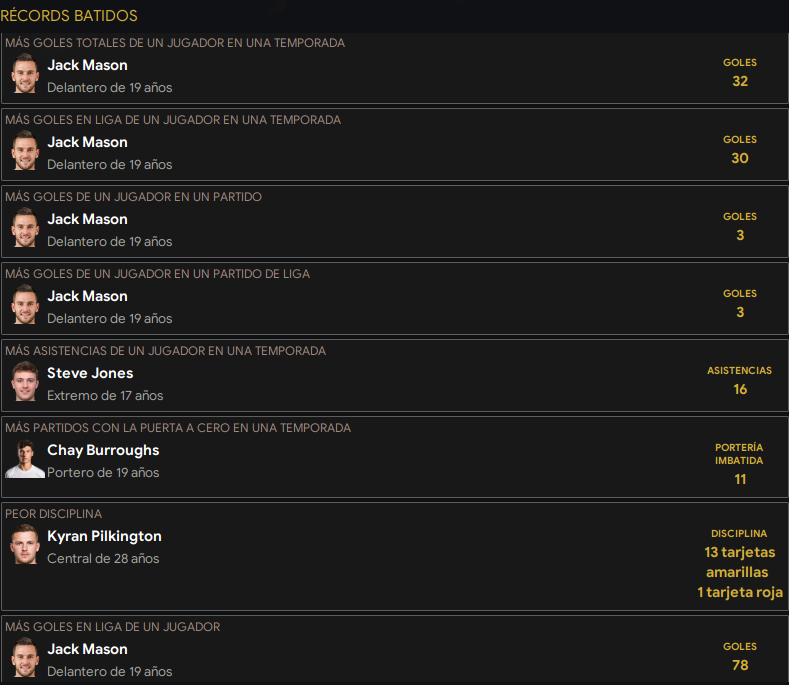789x685 pixels.
Task: Click the 'PEOR DISCIPLINA' record title
Action: click(53, 514)
